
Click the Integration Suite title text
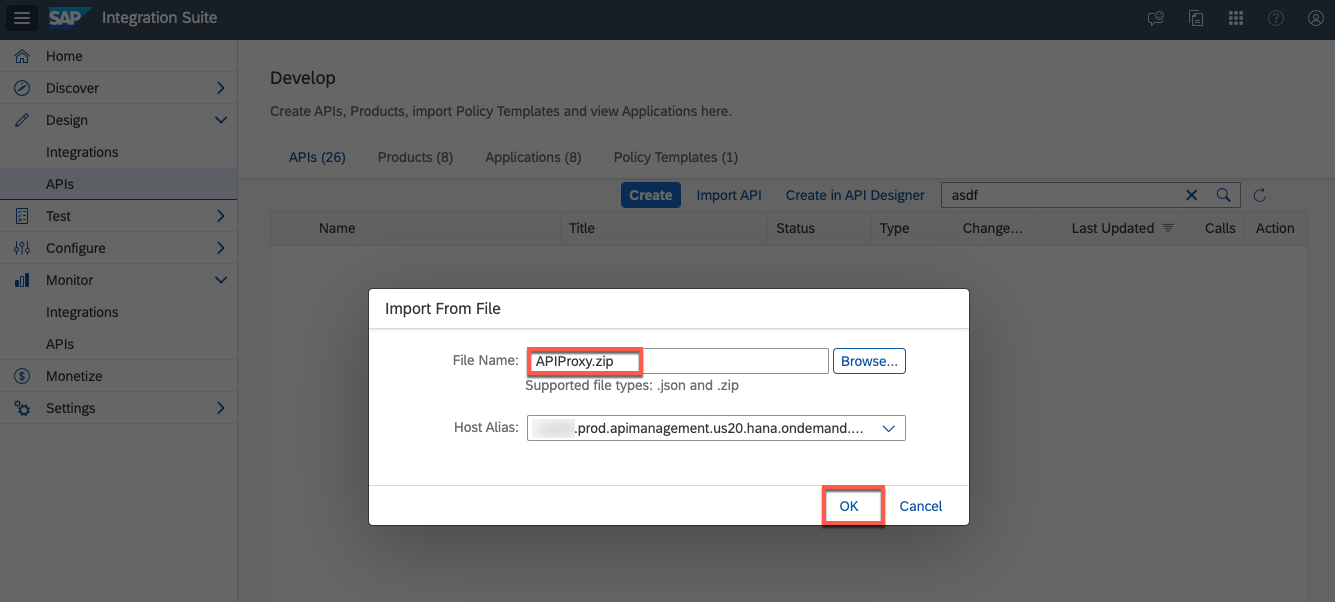point(160,18)
